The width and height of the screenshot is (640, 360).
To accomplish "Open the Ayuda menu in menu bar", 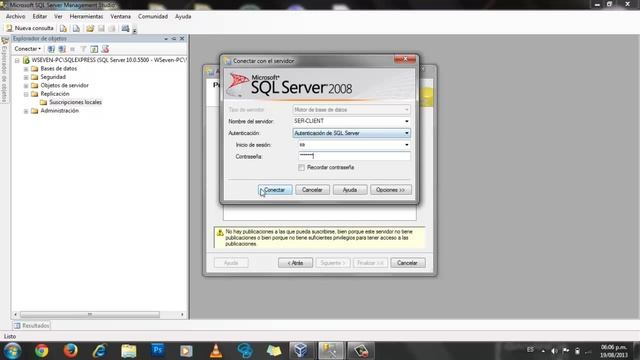I will (183, 16).
